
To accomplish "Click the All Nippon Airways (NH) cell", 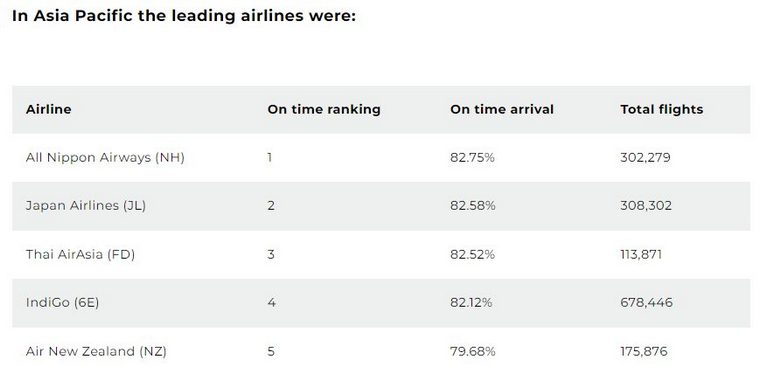I will pos(105,157).
